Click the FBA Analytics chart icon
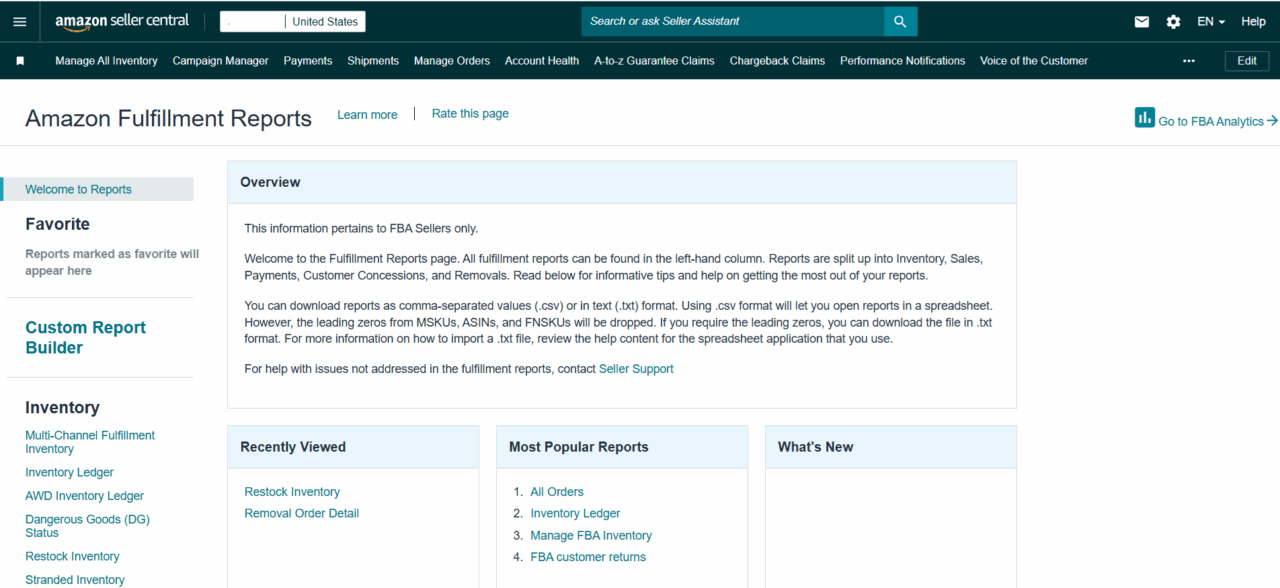This screenshot has width=1280, height=588. 1145,118
